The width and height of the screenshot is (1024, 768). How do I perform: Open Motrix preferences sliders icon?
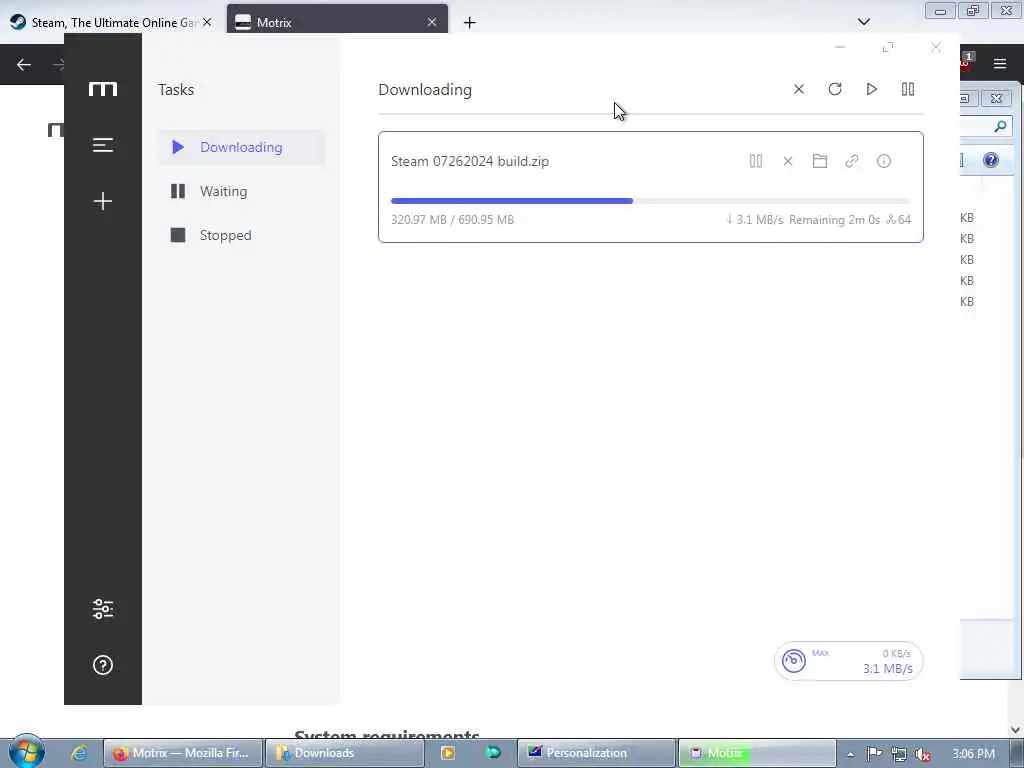pyautogui.click(x=103, y=609)
